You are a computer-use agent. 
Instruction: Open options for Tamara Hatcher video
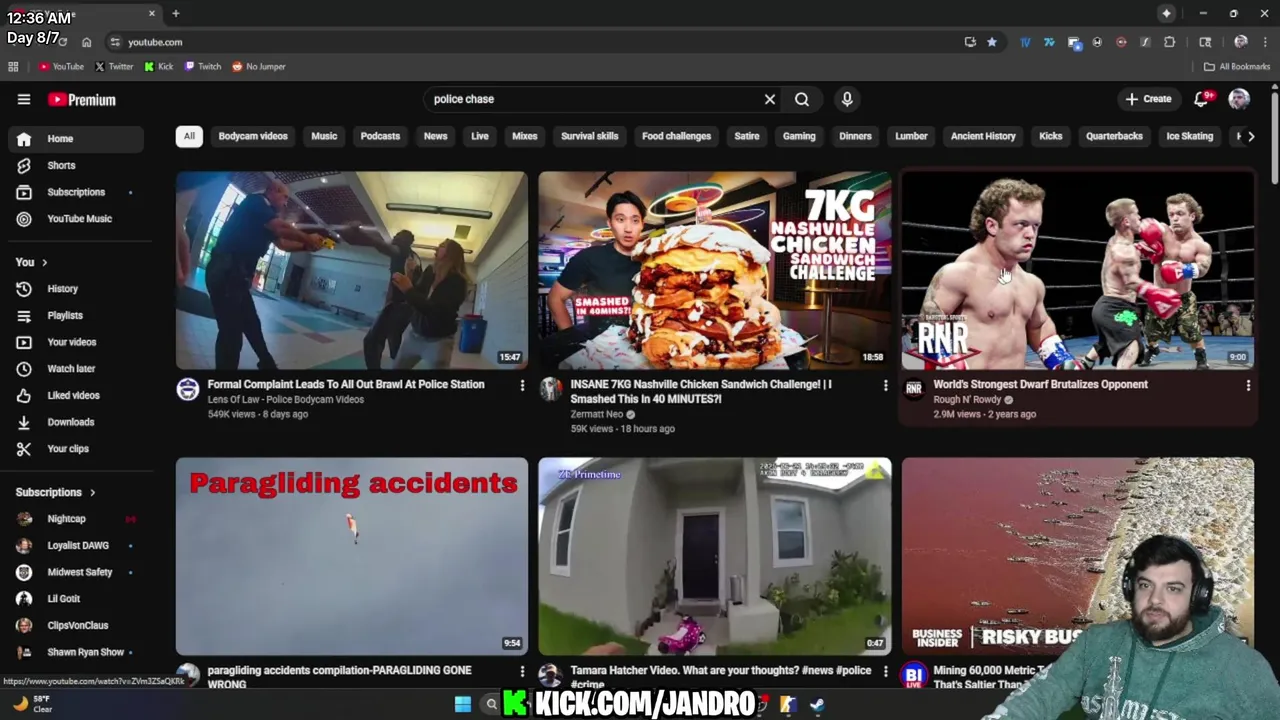[885, 671]
